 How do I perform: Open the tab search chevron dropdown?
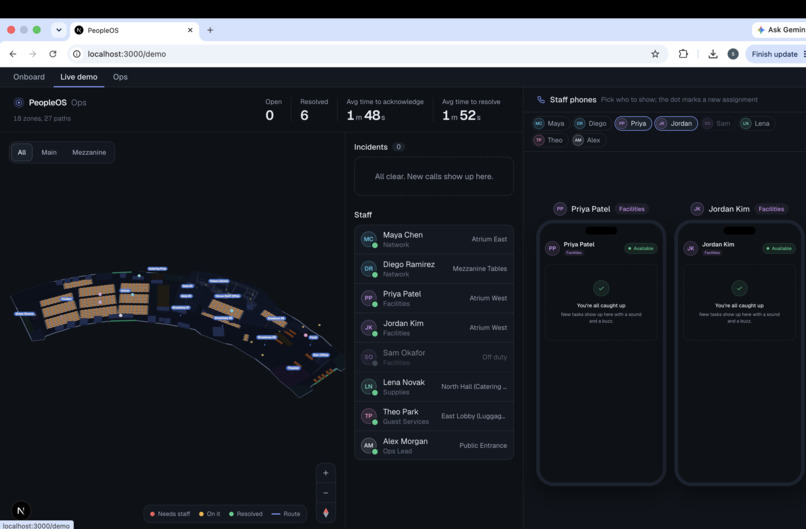[x=59, y=30]
